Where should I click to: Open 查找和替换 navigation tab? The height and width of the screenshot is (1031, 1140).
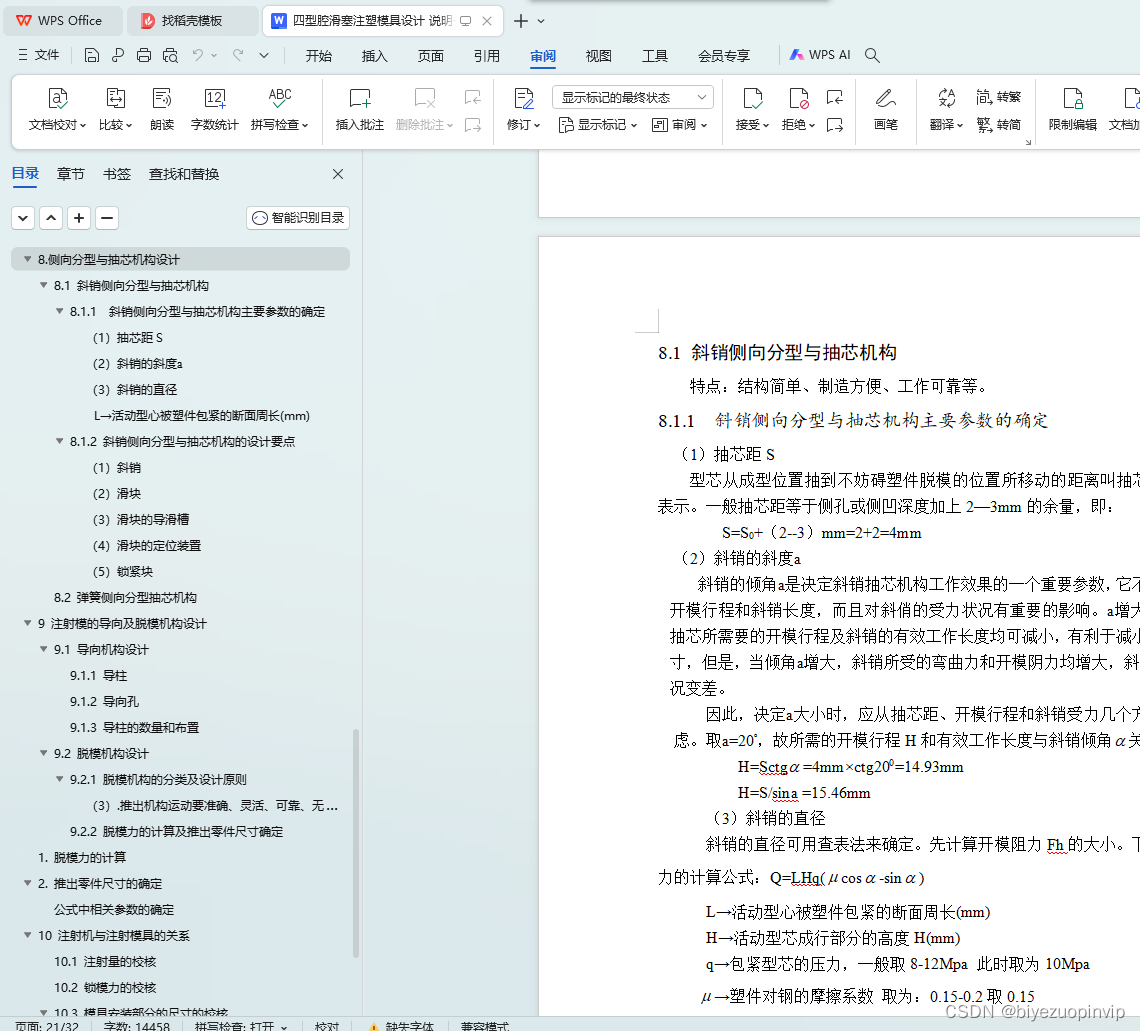184,174
